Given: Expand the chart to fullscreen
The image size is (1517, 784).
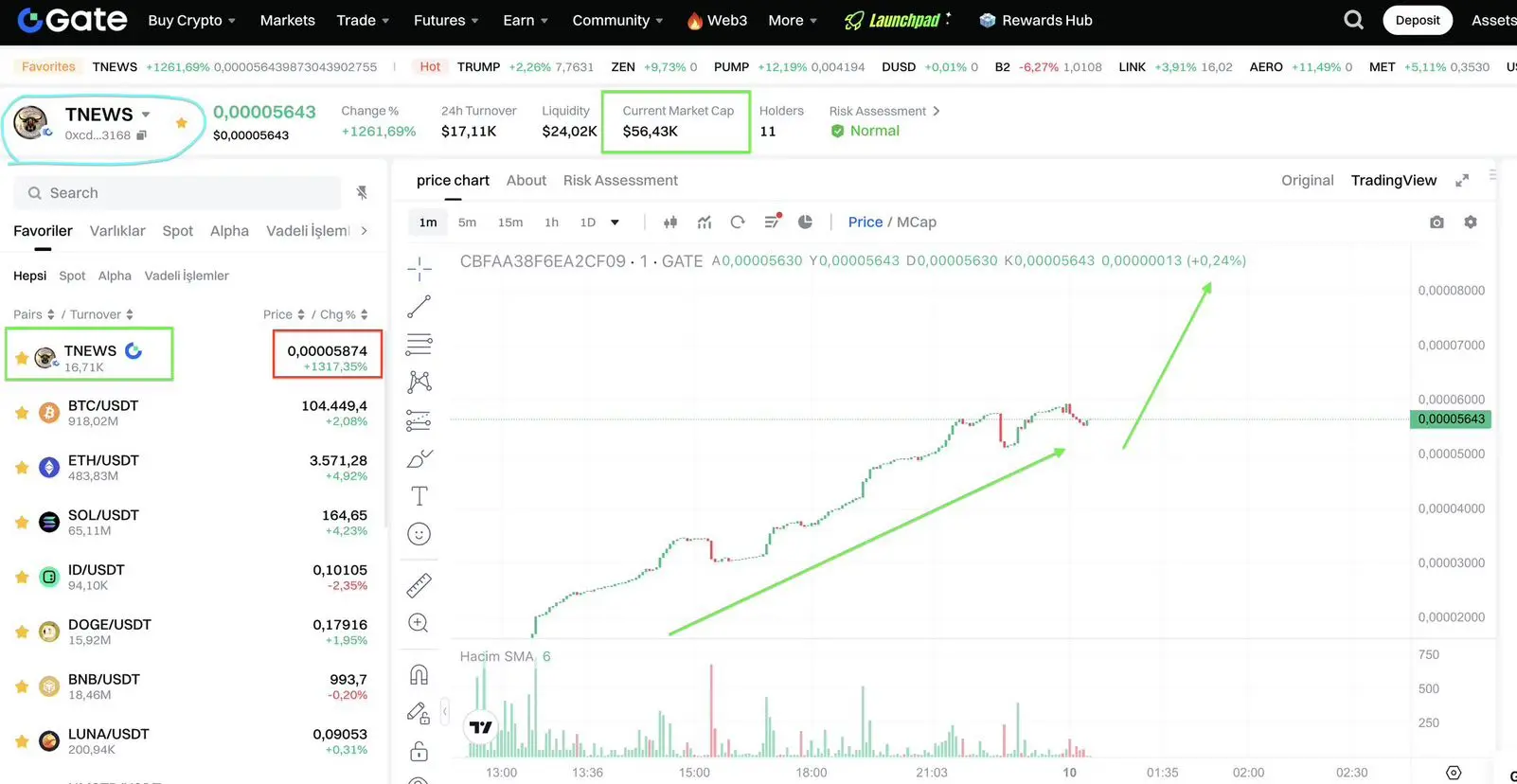Looking at the screenshot, I should click(1462, 180).
